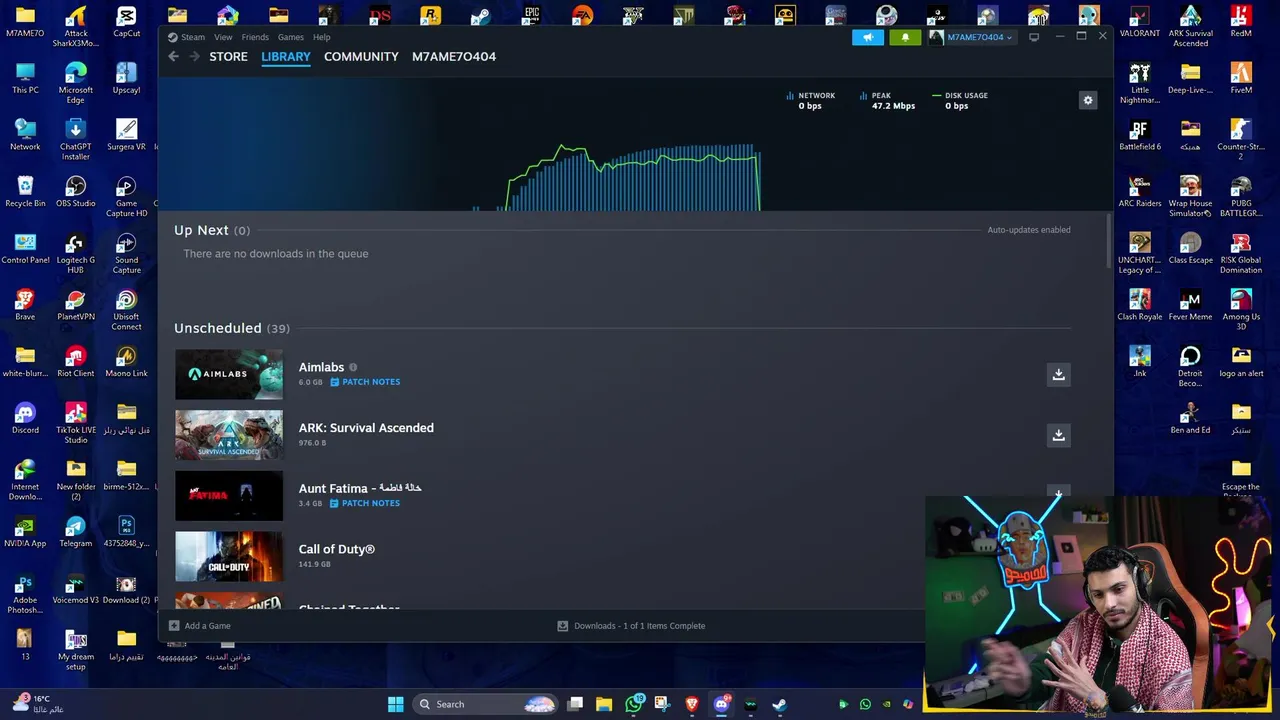
Task: Select the ARC Raiders desktop icon
Action: [x=1140, y=191]
